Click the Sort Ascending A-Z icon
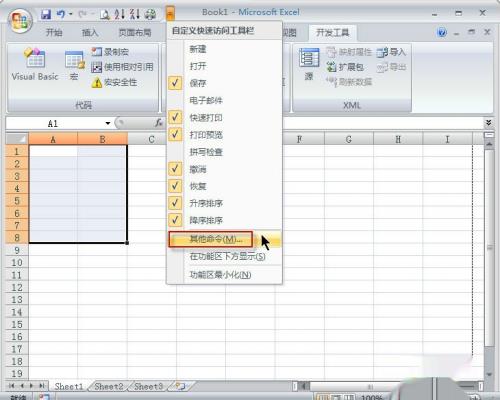Viewport: 500px width, 400px height. 120,14
